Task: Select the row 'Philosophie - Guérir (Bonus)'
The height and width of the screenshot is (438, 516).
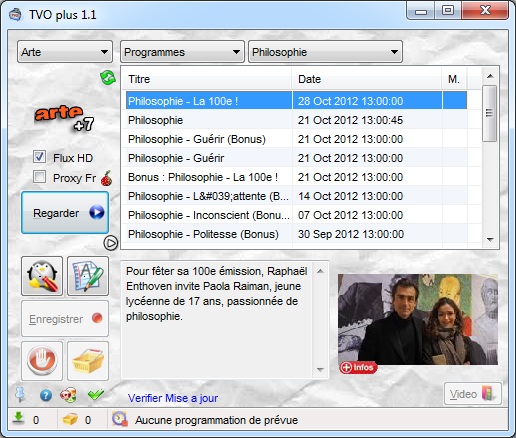Action: [x=296, y=139]
